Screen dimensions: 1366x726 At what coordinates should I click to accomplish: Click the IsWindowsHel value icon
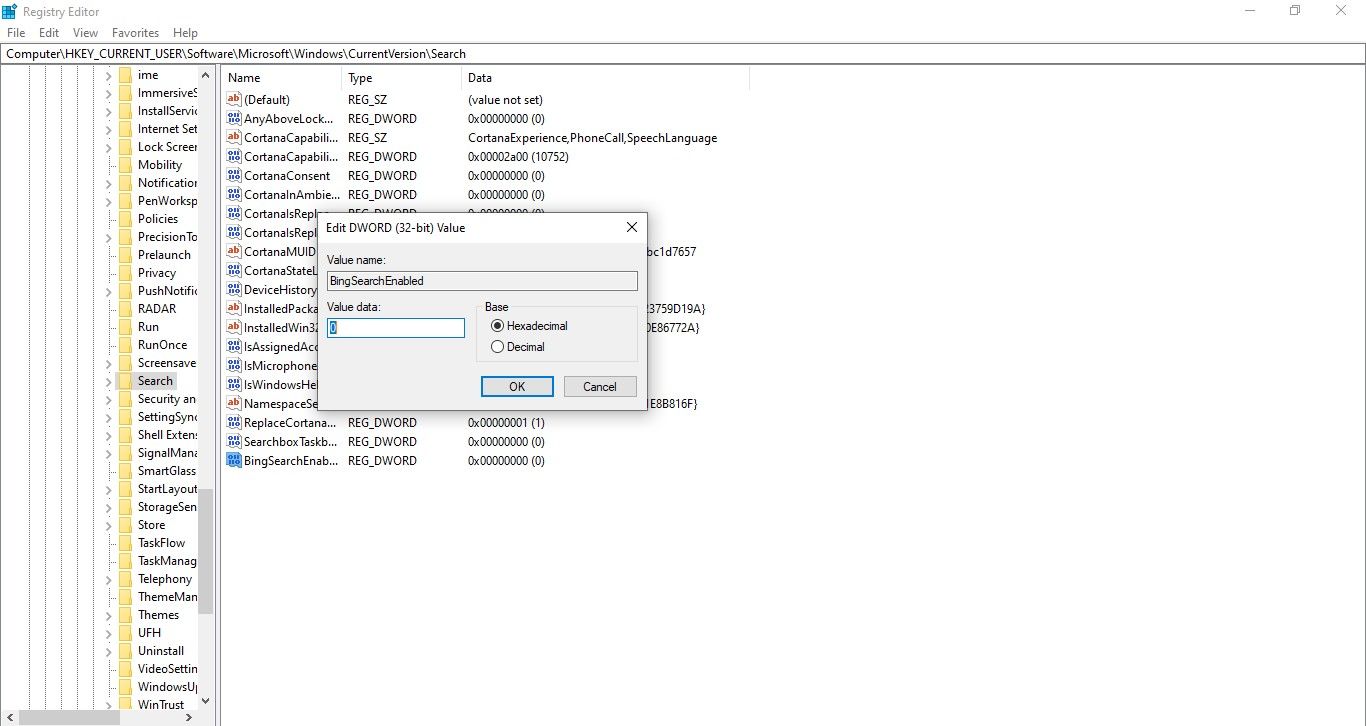pos(234,385)
